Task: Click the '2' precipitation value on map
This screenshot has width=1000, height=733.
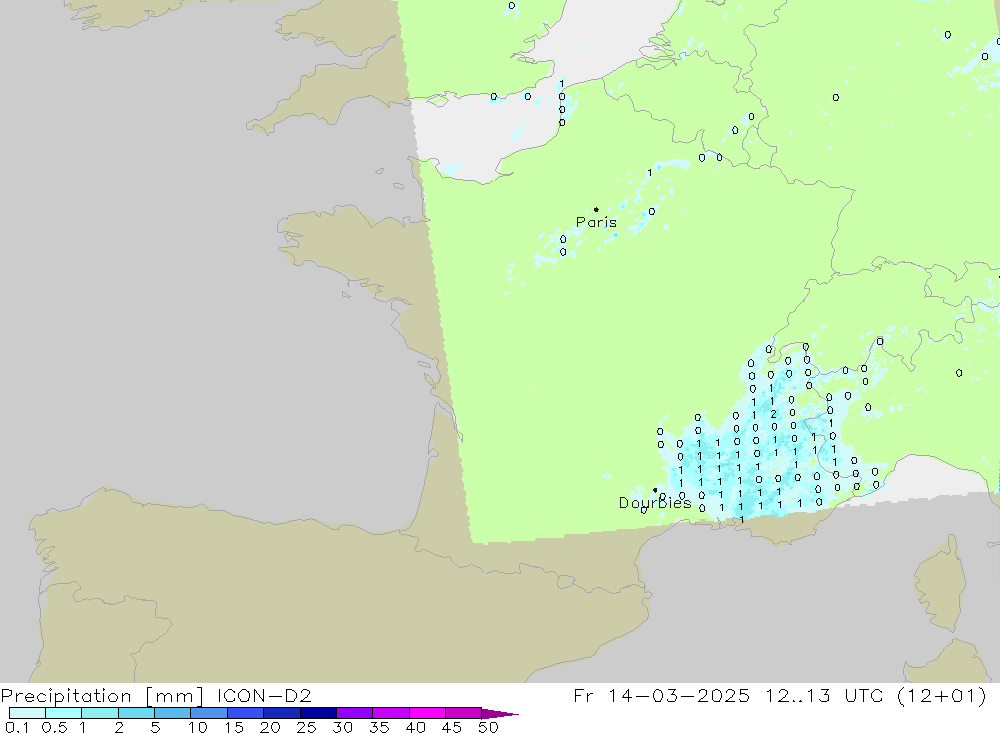Action: click(773, 414)
